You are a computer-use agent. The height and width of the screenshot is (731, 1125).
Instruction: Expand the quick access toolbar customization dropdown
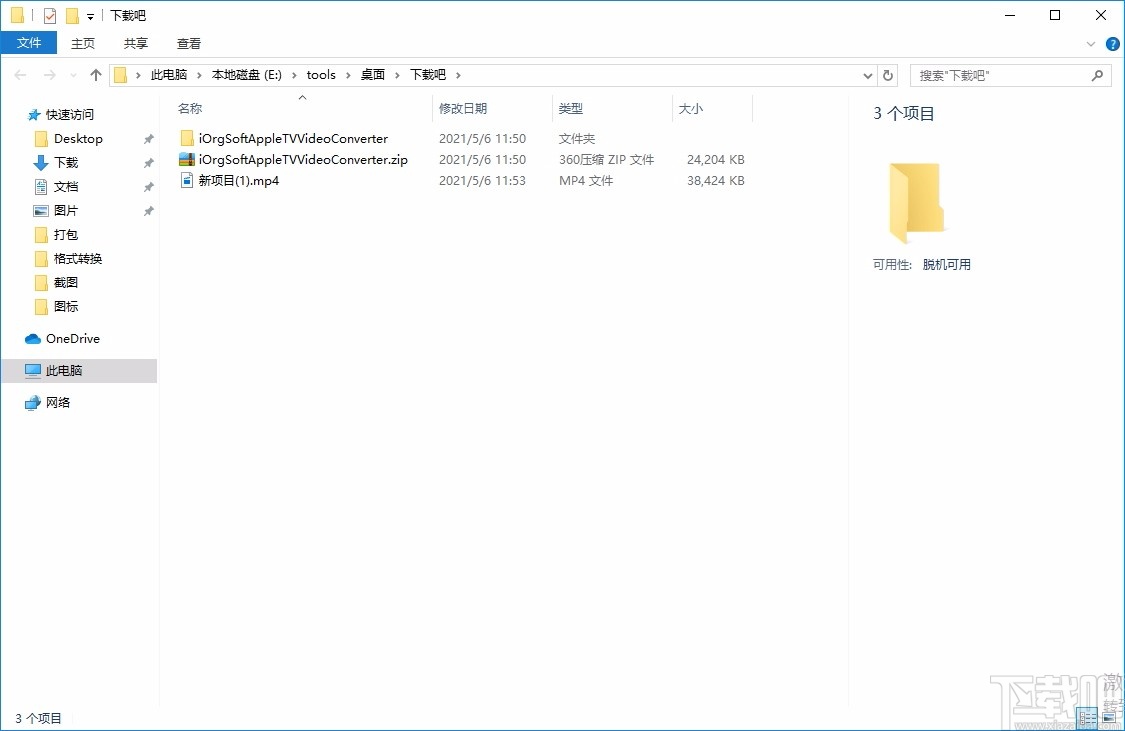pos(91,15)
